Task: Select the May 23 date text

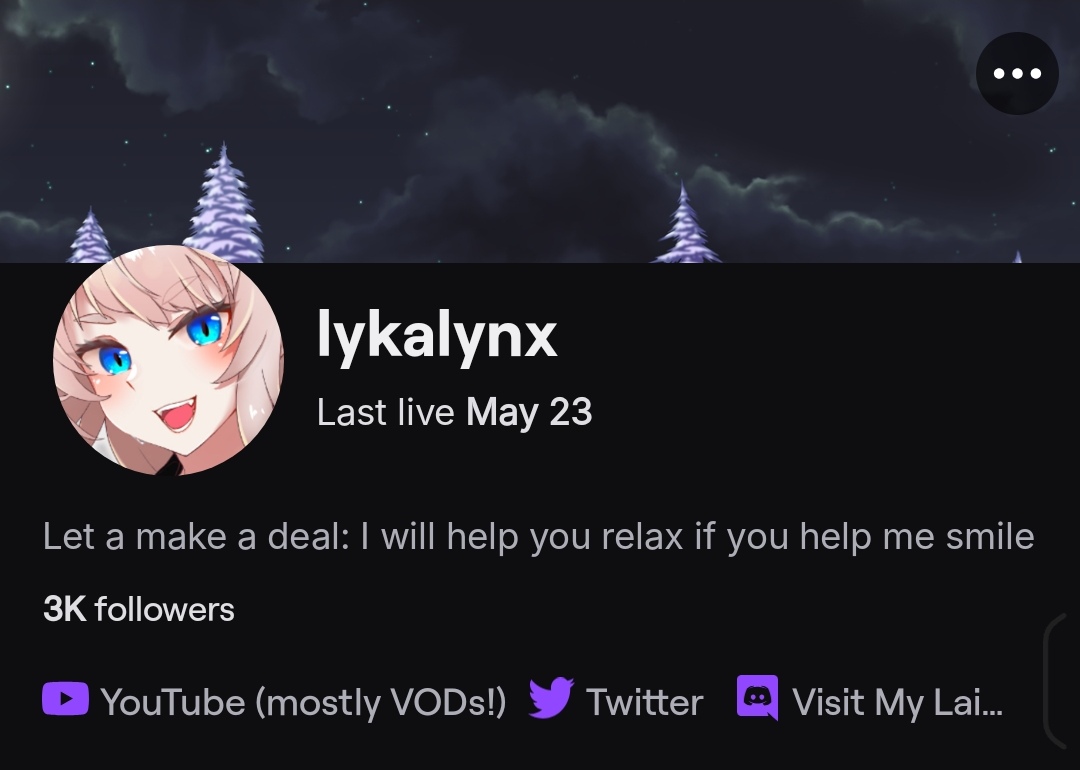Action: [529, 413]
